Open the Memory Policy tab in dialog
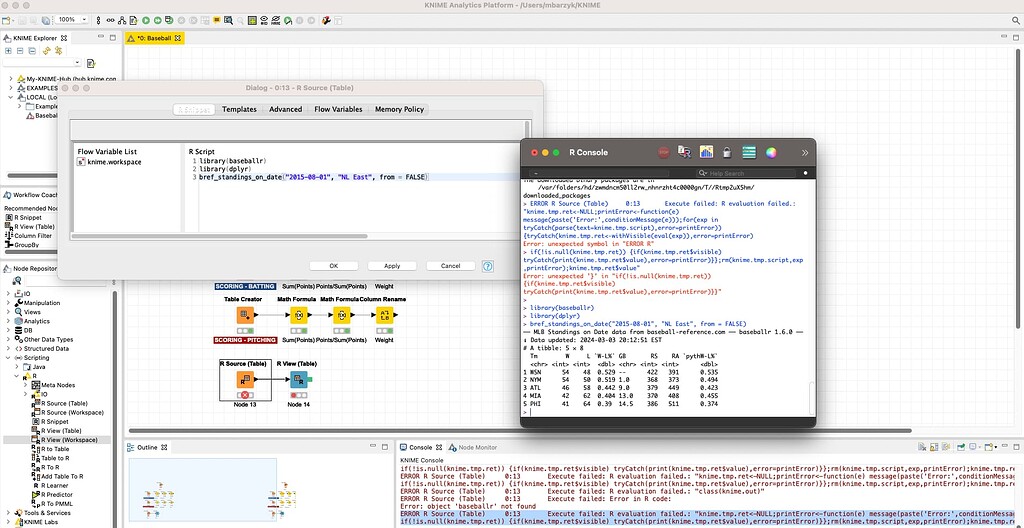This screenshot has height=528, width=1024. tap(399, 109)
